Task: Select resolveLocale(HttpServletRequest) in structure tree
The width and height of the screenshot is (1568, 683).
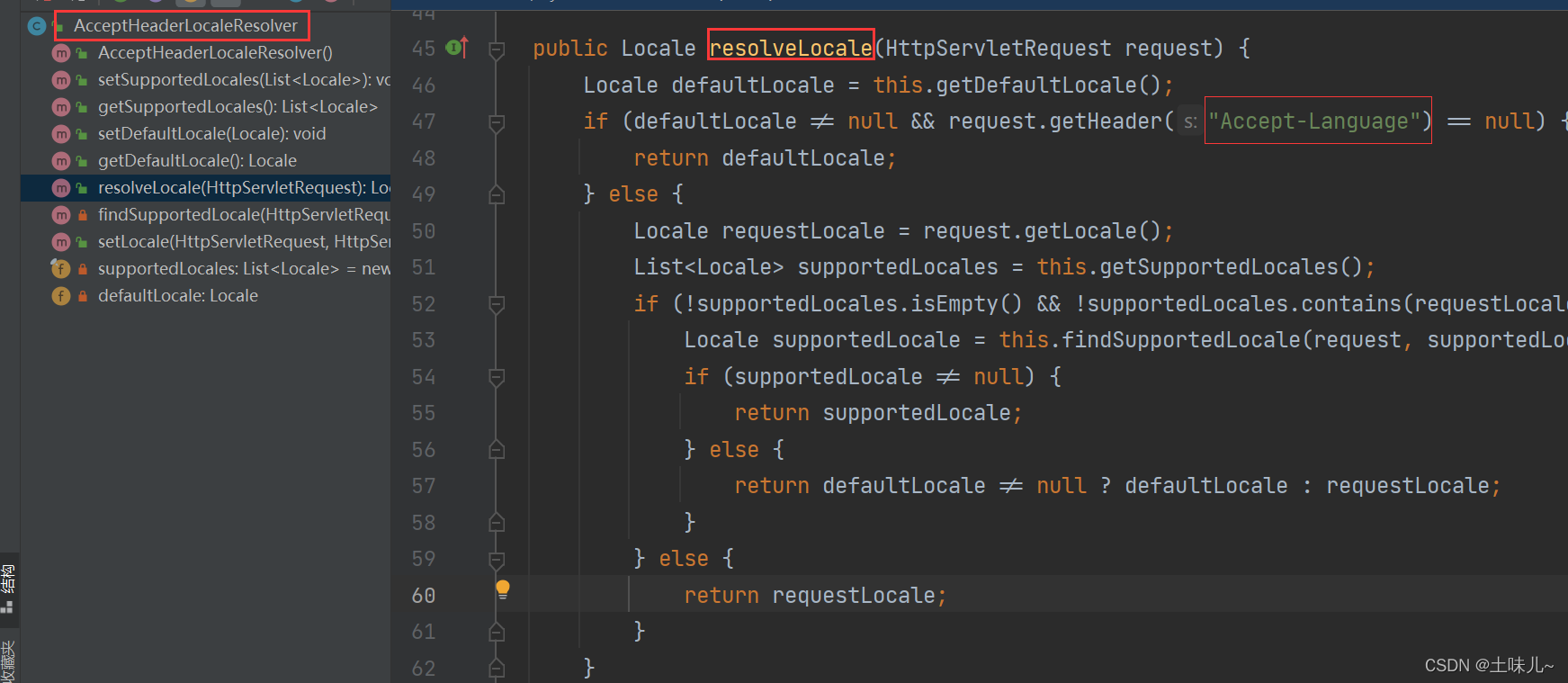Action: (205, 188)
